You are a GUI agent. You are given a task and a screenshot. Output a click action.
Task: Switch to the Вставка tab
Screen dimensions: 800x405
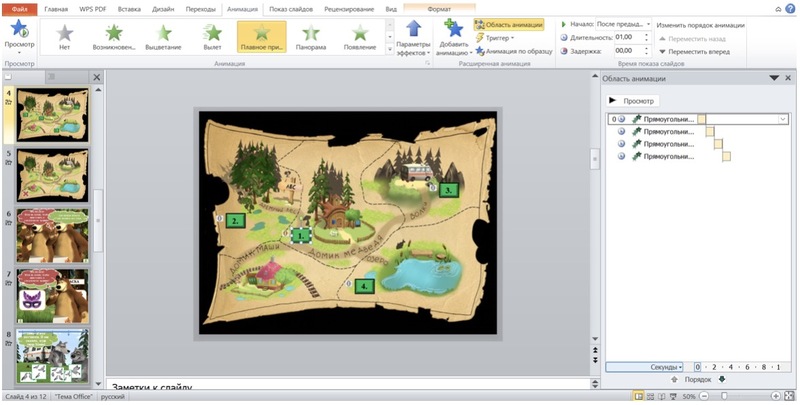pos(129,9)
